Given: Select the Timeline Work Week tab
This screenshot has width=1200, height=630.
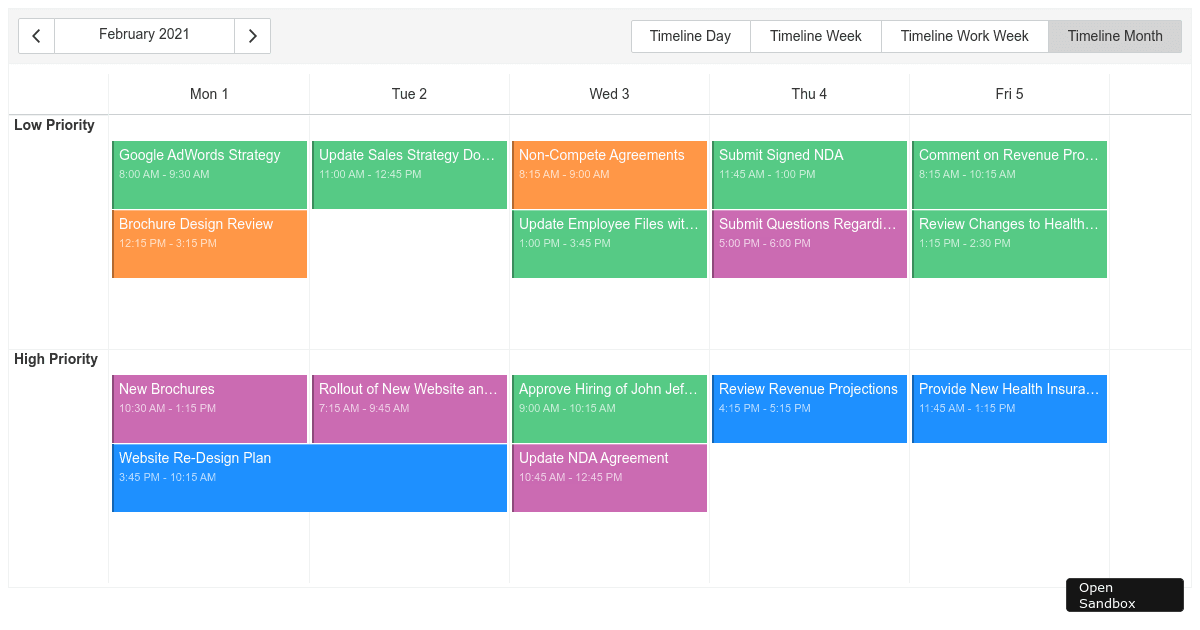Looking at the screenshot, I should coord(963,36).
